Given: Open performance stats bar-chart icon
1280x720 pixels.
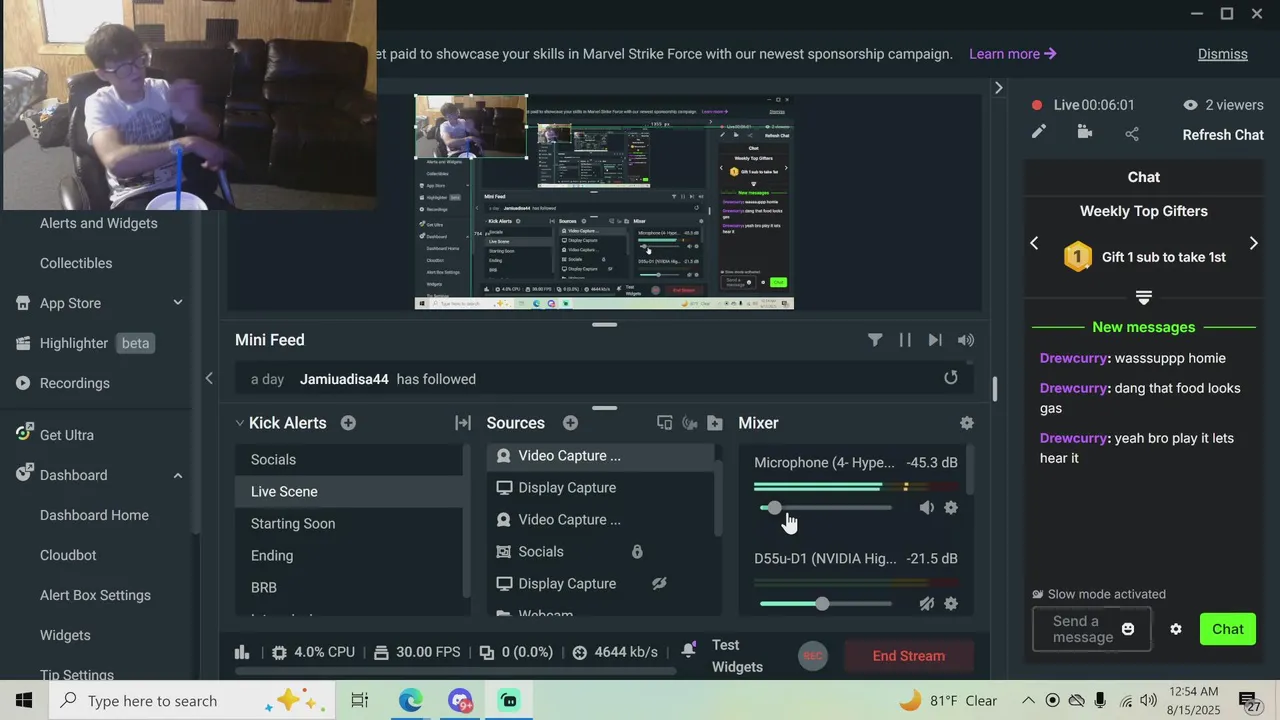Looking at the screenshot, I should [242, 652].
